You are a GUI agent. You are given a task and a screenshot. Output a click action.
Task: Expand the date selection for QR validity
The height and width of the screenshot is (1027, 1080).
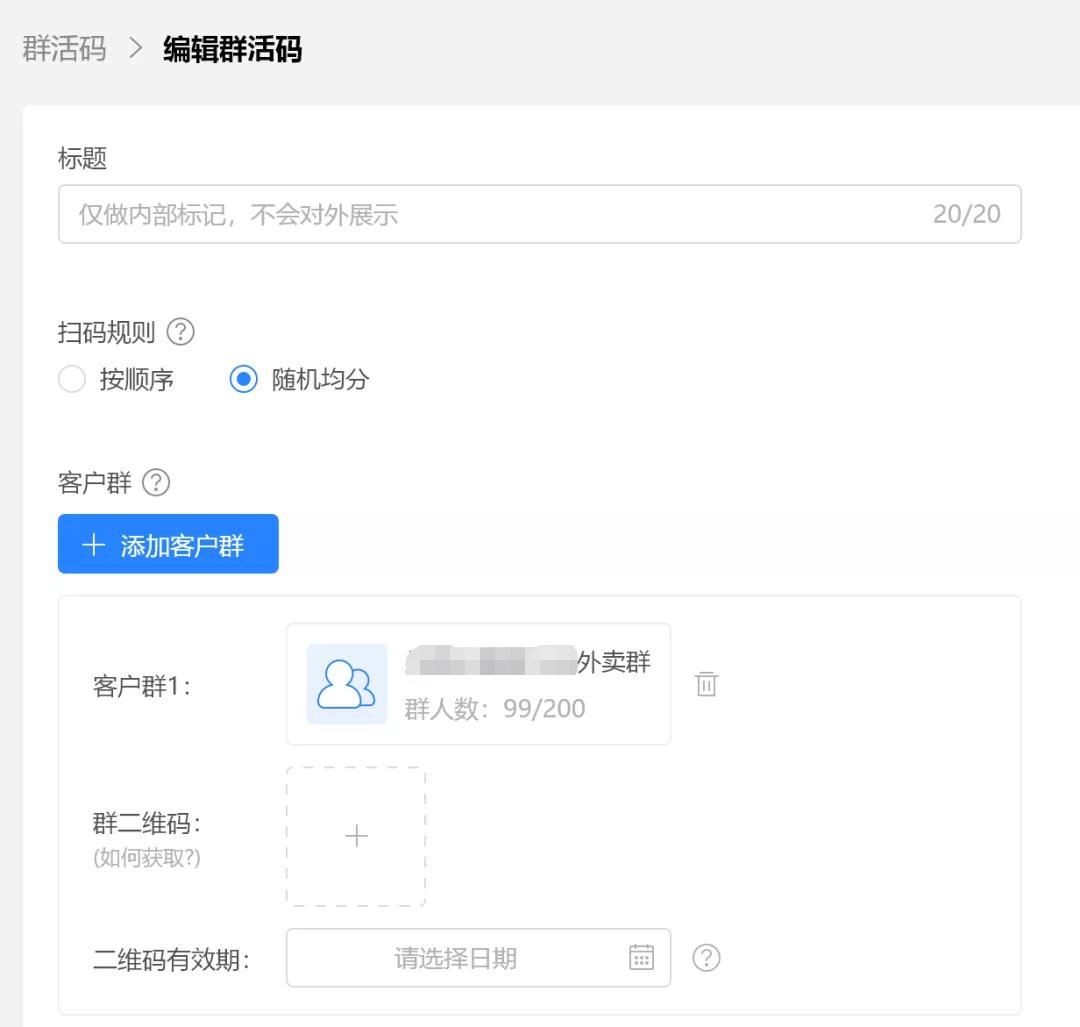point(478,958)
